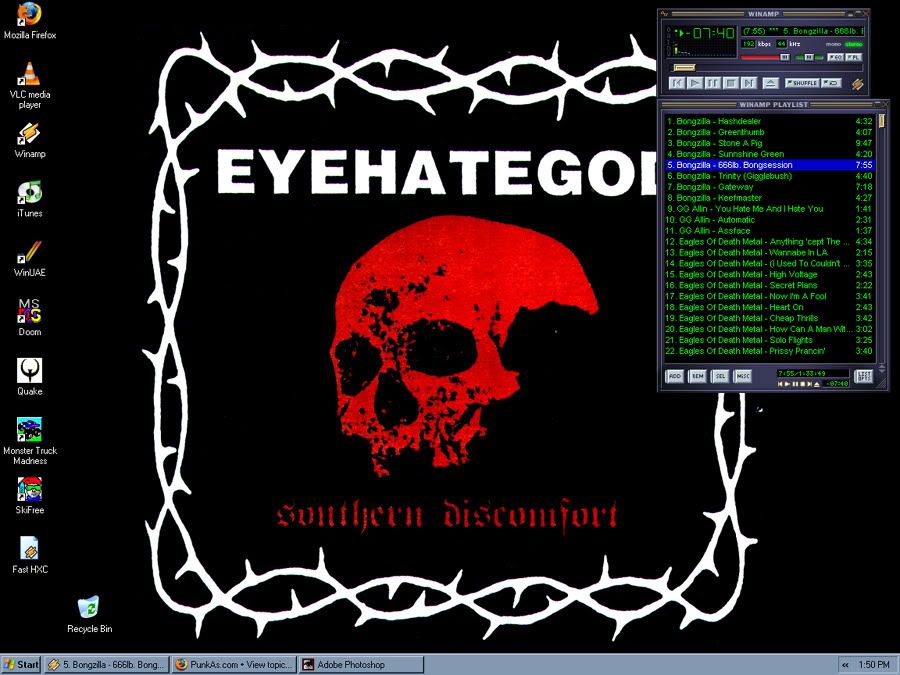Select 'Bongzilla - Gateway' playlist entry
This screenshot has width=900, height=675.
pos(769,187)
